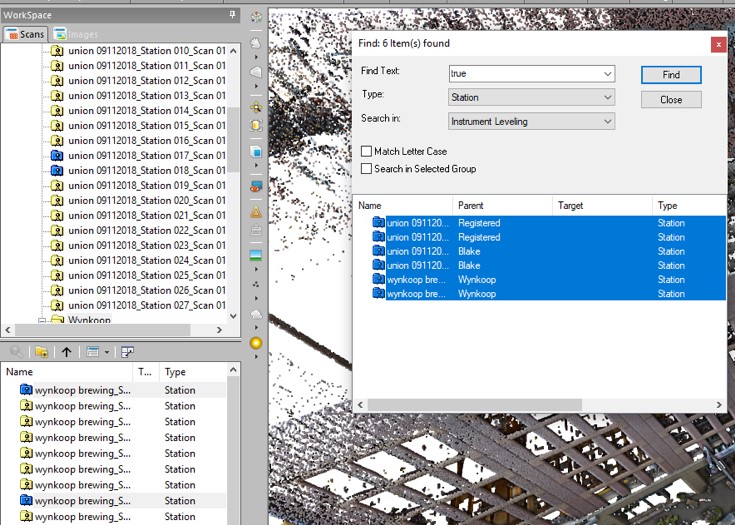Switch to the Scans tab
Image resolution: width=735 pixels, height=525 pixels.
coord(25,34)
